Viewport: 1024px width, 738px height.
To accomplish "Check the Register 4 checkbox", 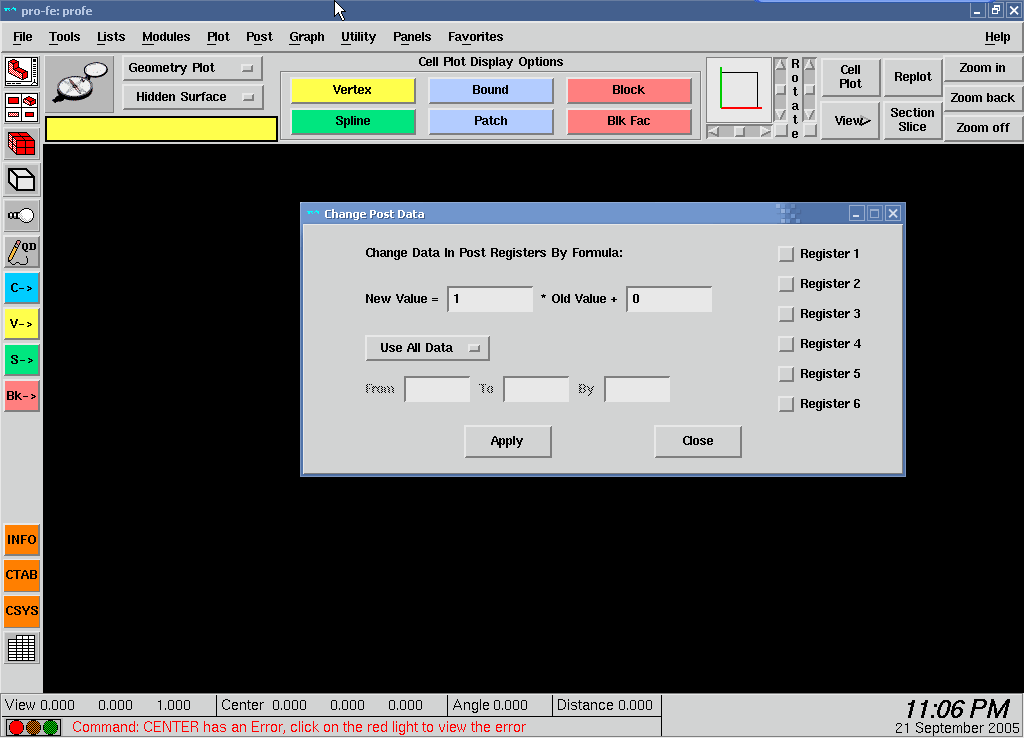I will 786,344.
